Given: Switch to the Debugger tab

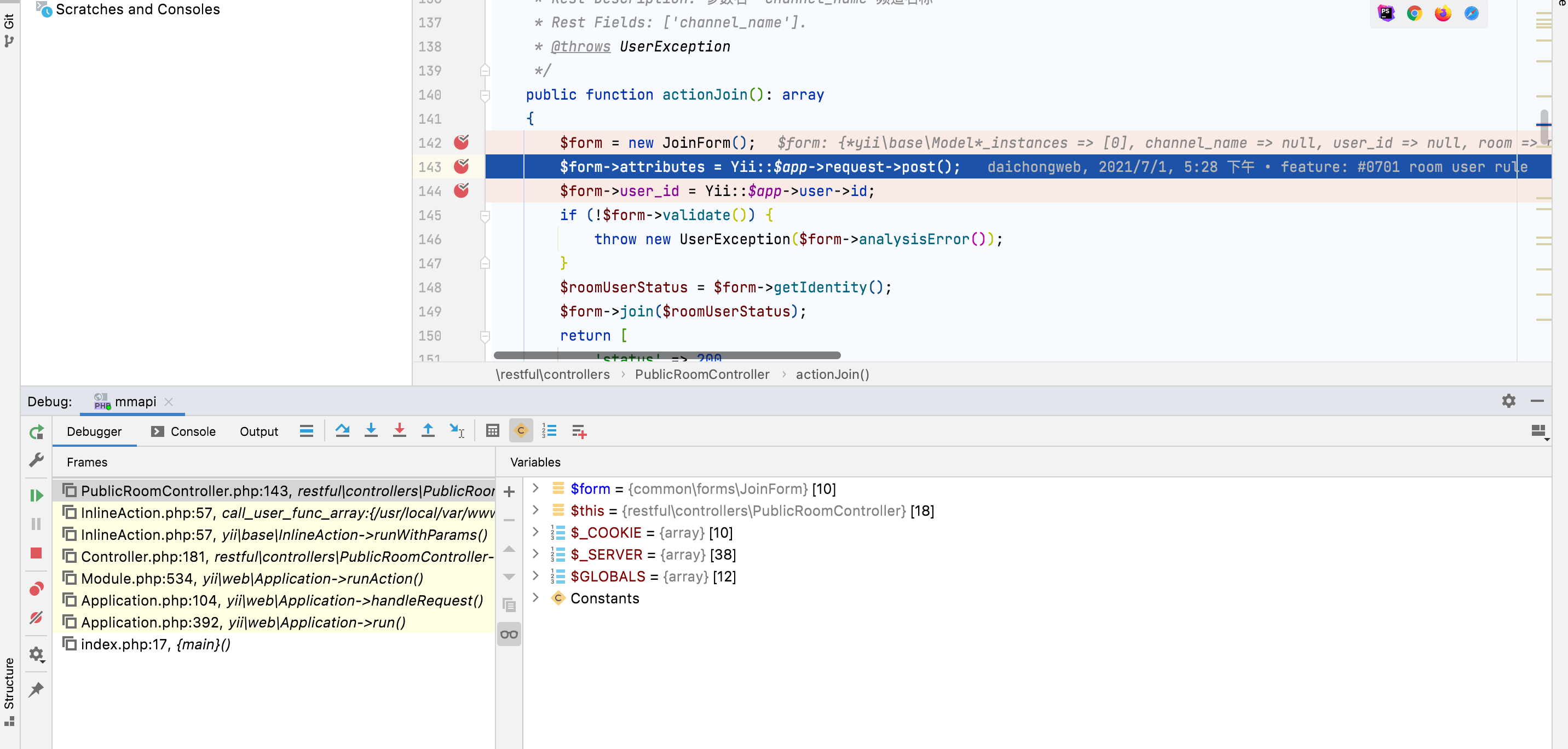Looking at the screenshot, I should 94,431.
